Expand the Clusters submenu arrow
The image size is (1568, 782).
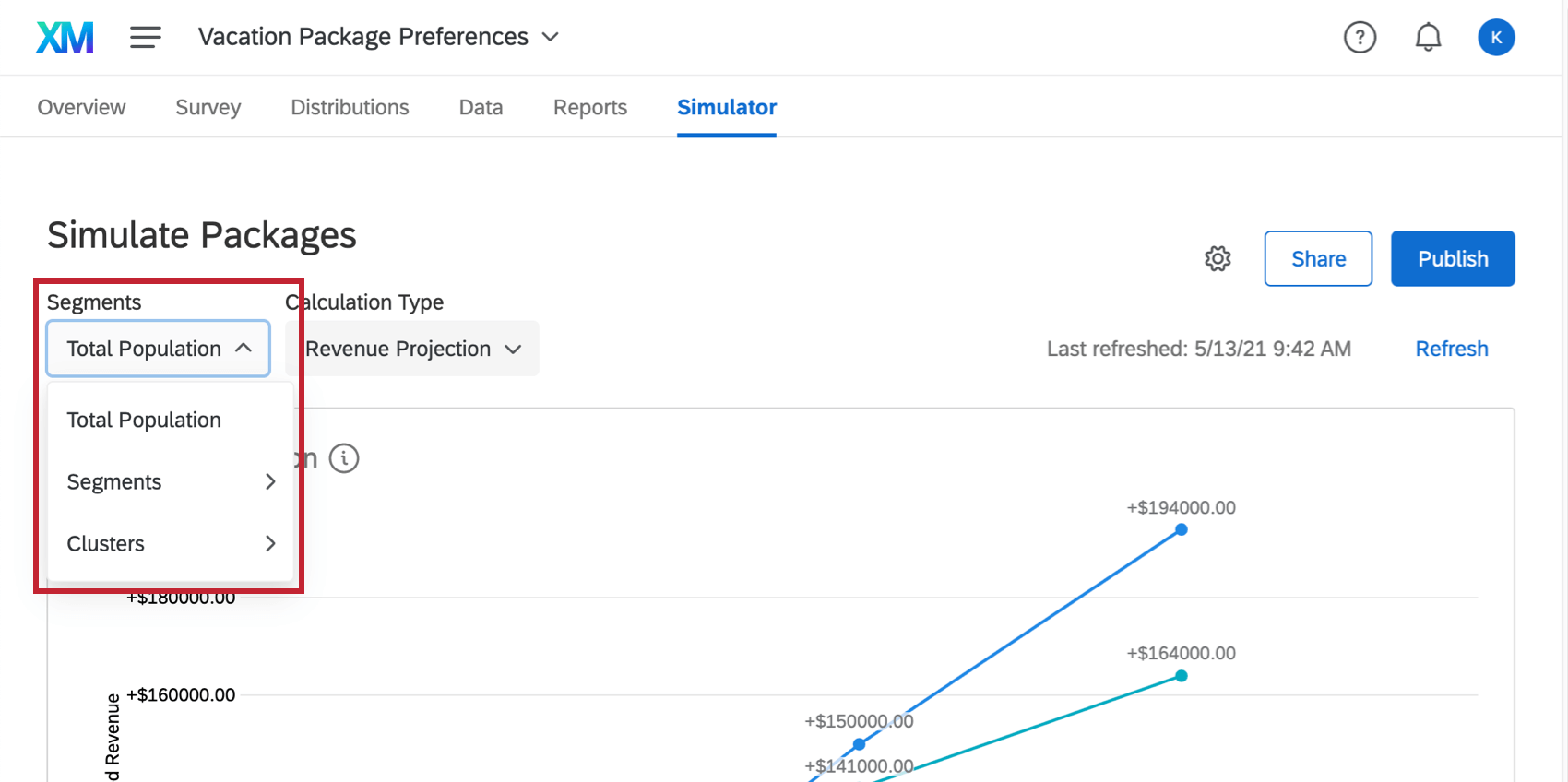[x=269, y=543]
